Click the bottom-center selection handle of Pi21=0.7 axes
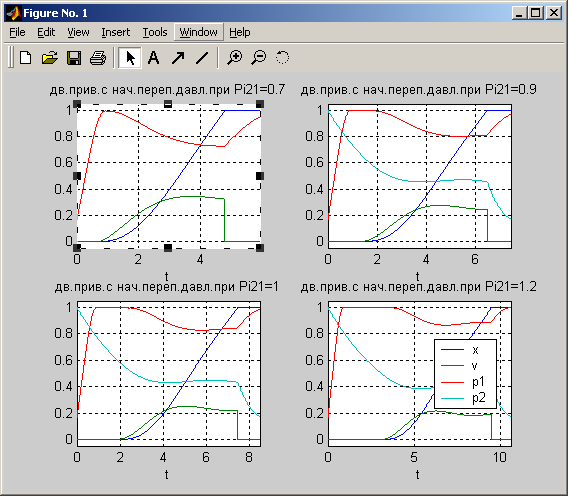568x496 pixels. [x=168, y=248]
